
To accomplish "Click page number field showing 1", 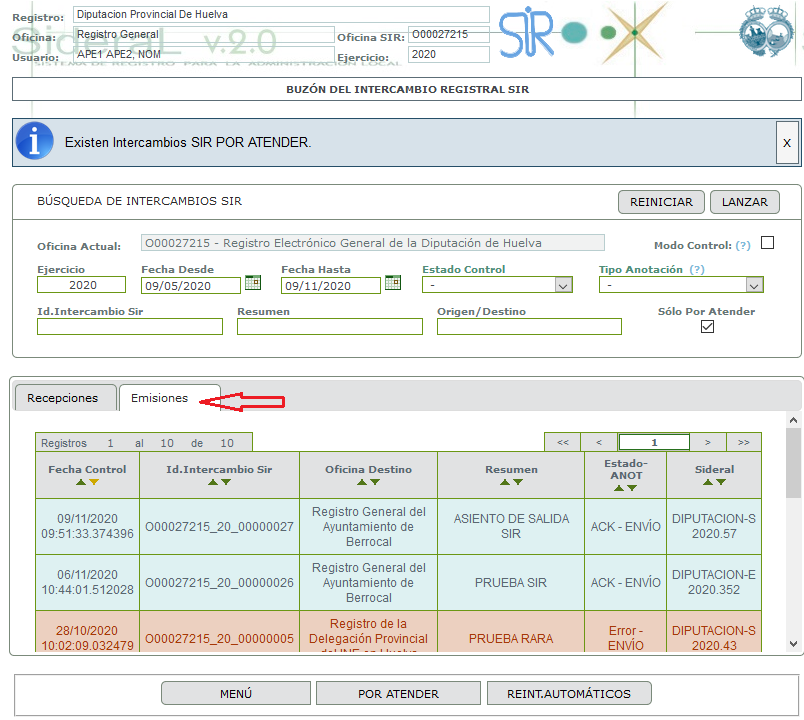I will pos(654,442).
